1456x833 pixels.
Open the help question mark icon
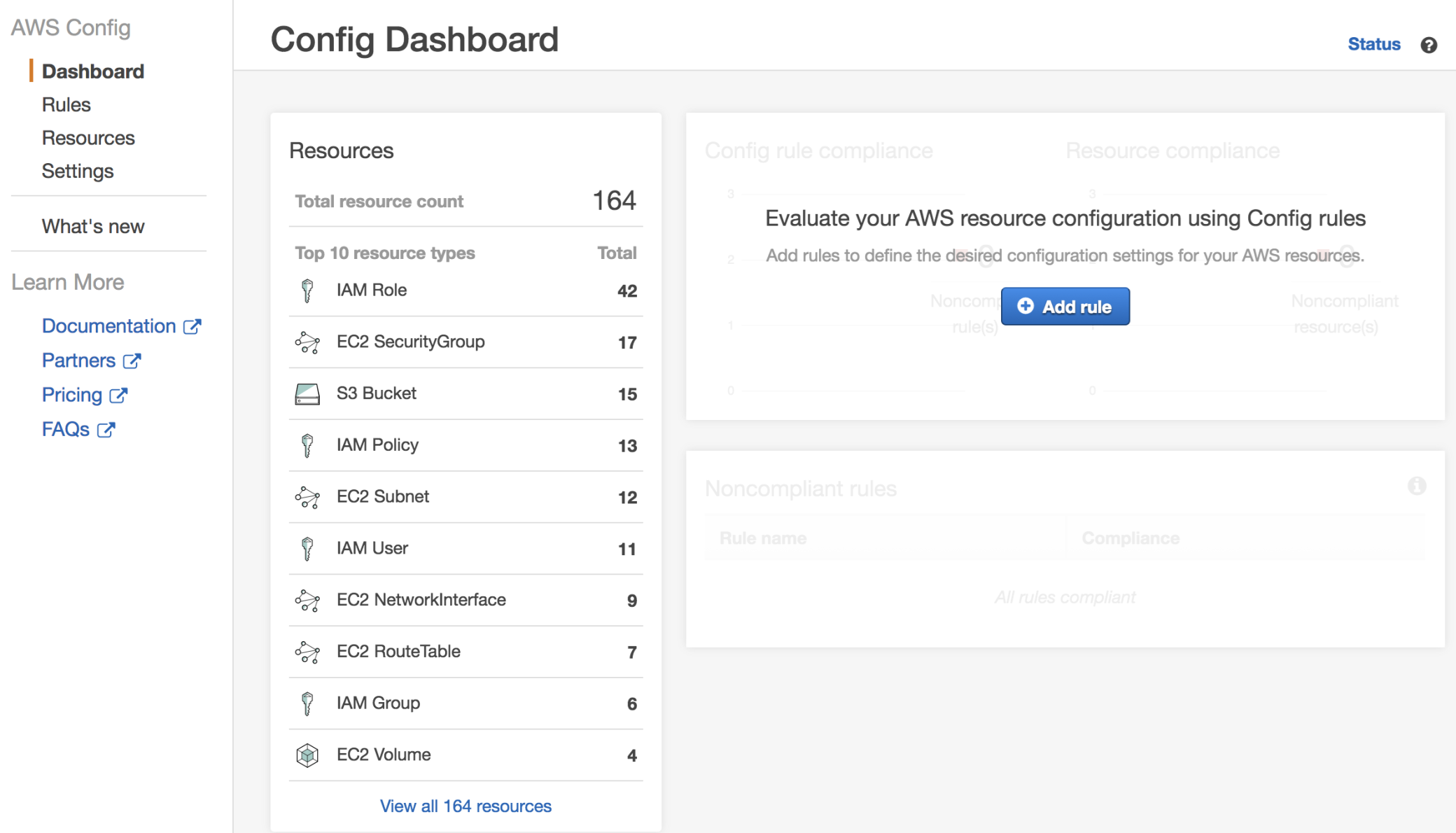tap(1429, 45)
